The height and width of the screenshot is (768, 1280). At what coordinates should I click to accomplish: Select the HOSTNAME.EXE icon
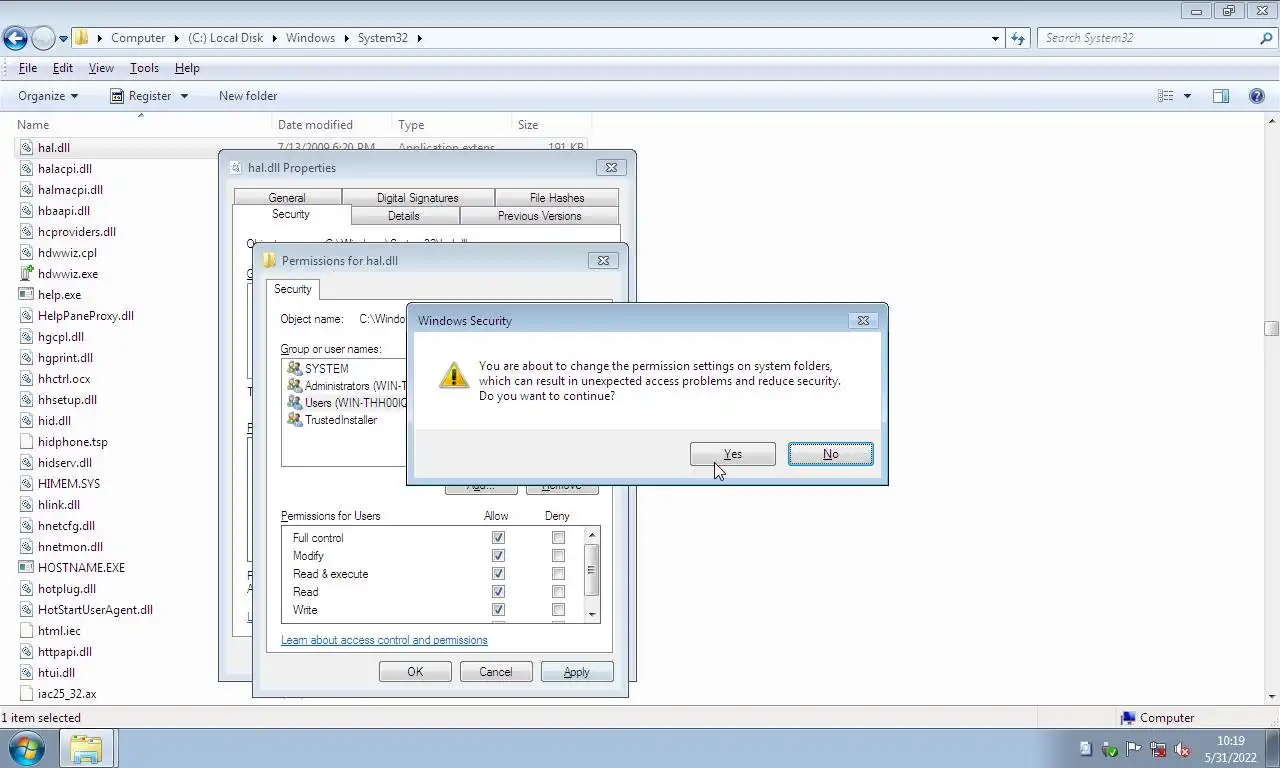tap(27, 568)
